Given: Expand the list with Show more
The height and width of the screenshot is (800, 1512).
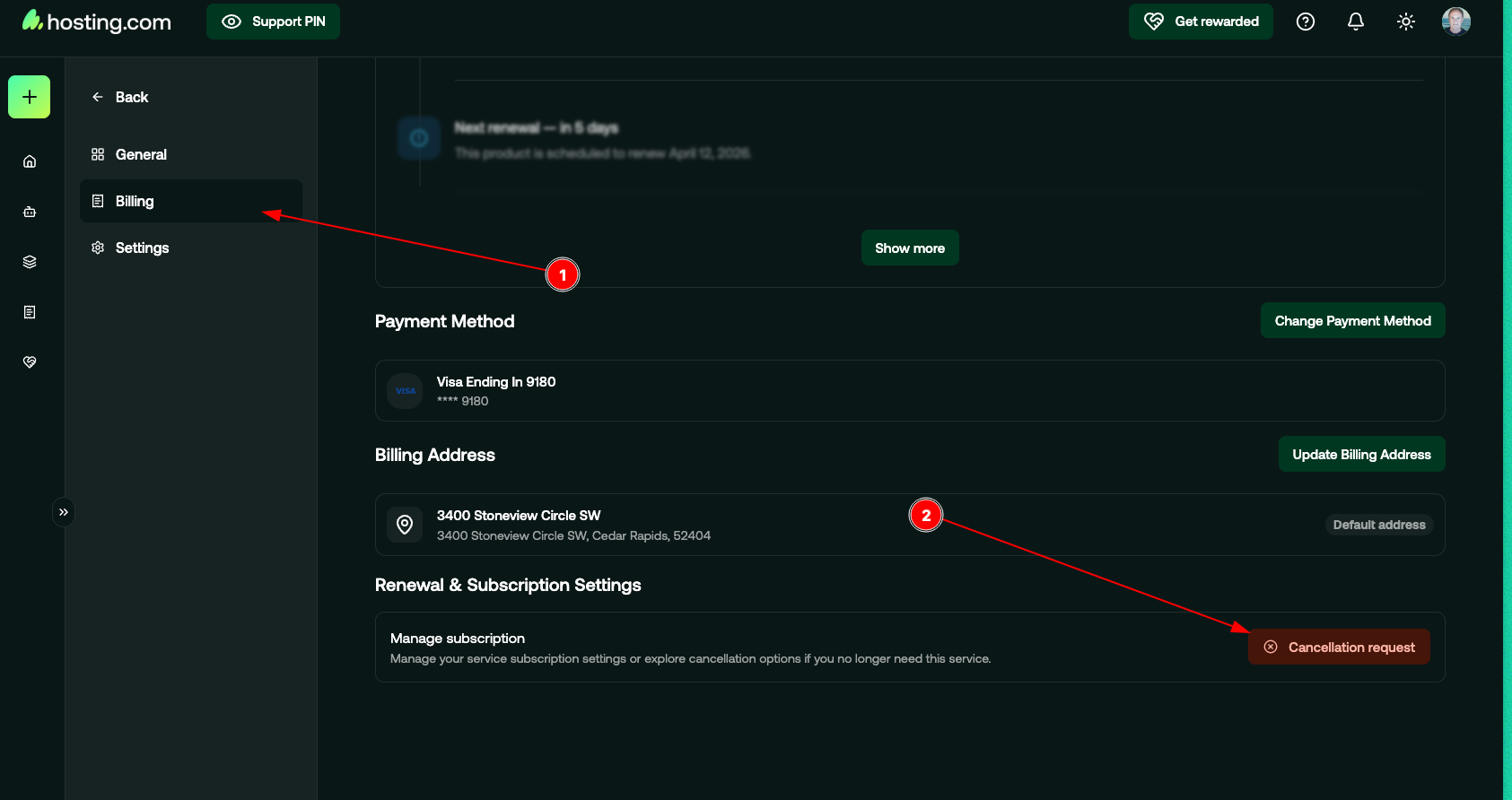Looking at the screenshot, I should (910, 248).
